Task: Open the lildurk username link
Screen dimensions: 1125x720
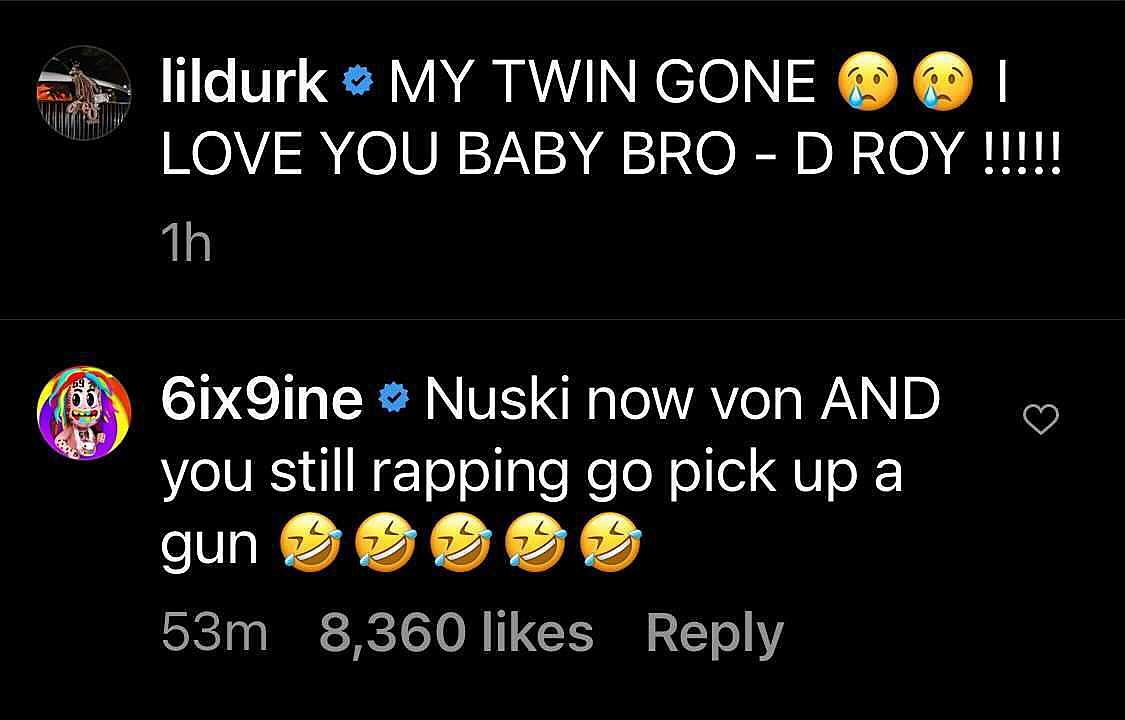Action: click(245, 82)
